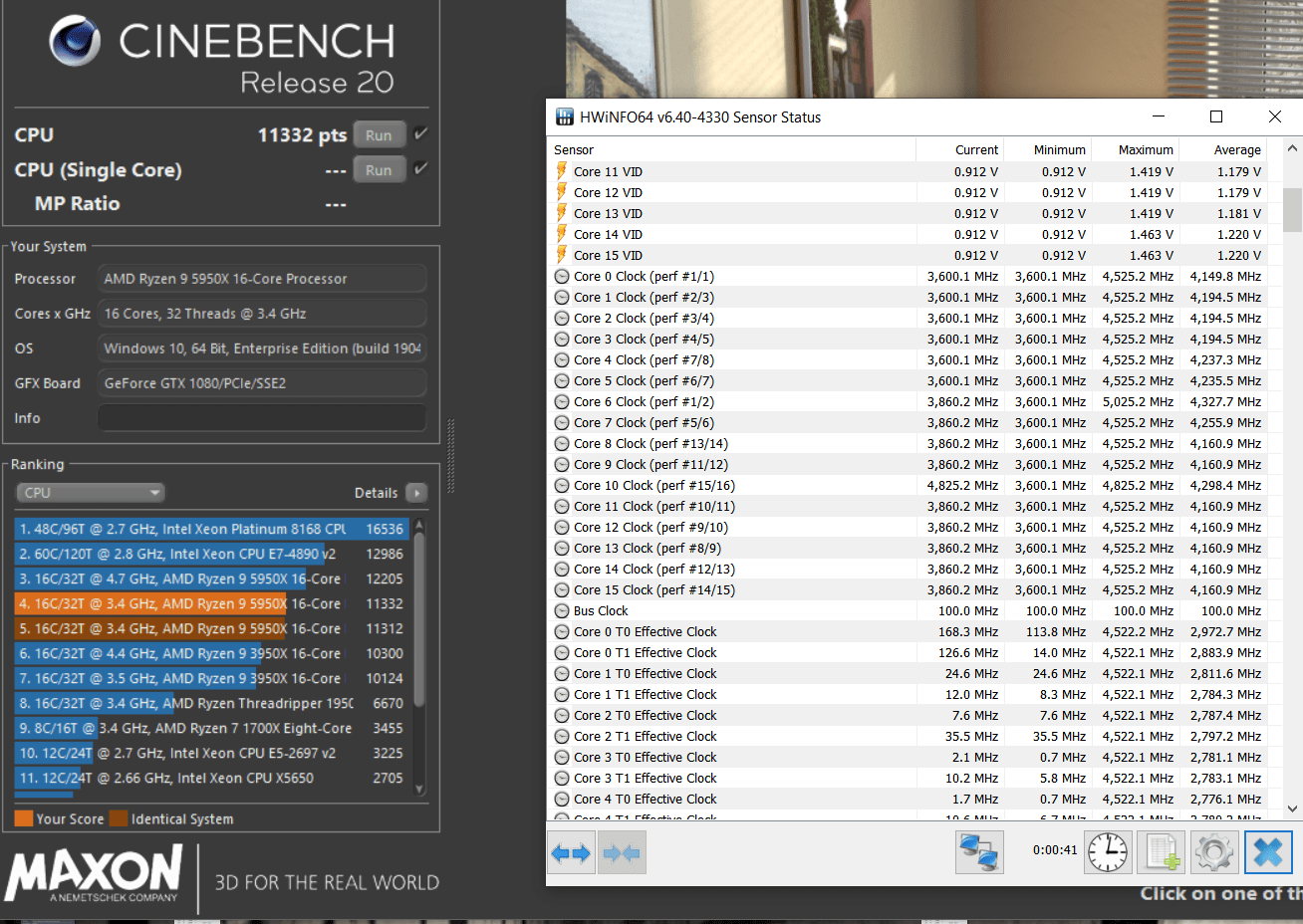
Task: Click Core 10 Clock sensor icon
Action: (x=562, y=485)
